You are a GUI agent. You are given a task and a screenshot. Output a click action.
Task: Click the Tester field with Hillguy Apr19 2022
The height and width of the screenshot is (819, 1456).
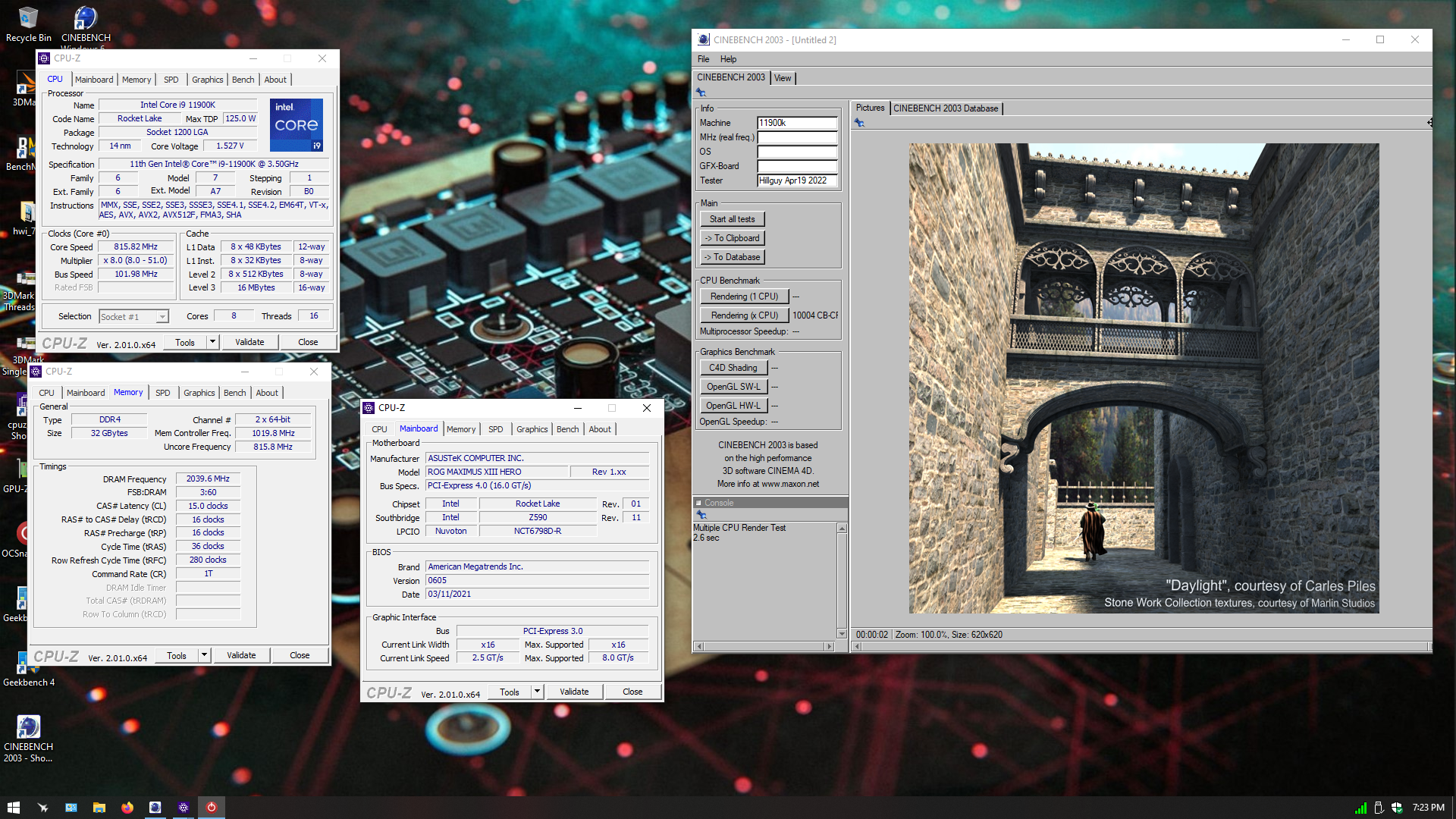coord(797,180)
